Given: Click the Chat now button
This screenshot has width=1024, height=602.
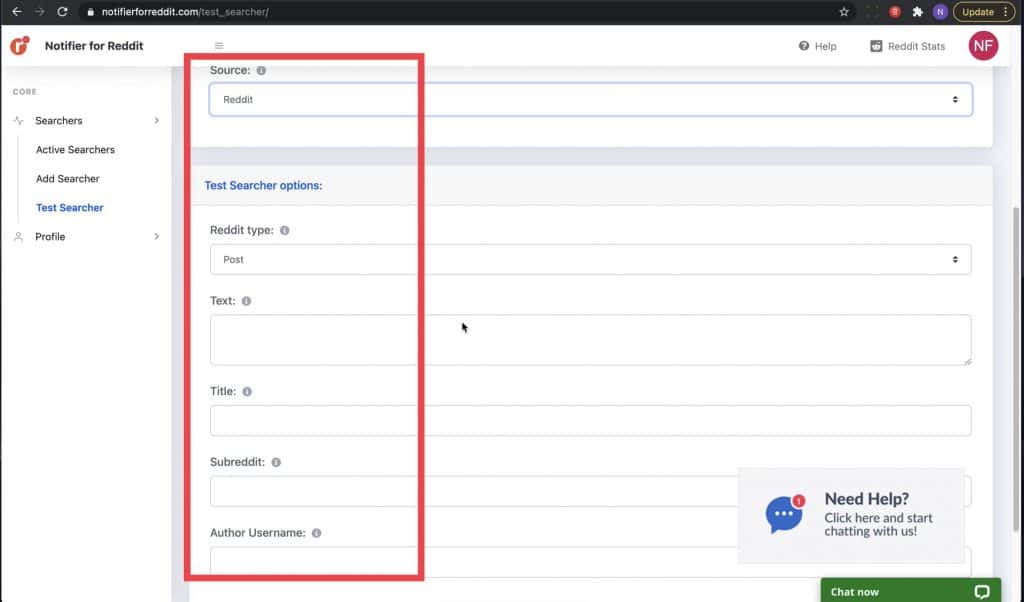Looking at the screenshot, I should [910, 591].
